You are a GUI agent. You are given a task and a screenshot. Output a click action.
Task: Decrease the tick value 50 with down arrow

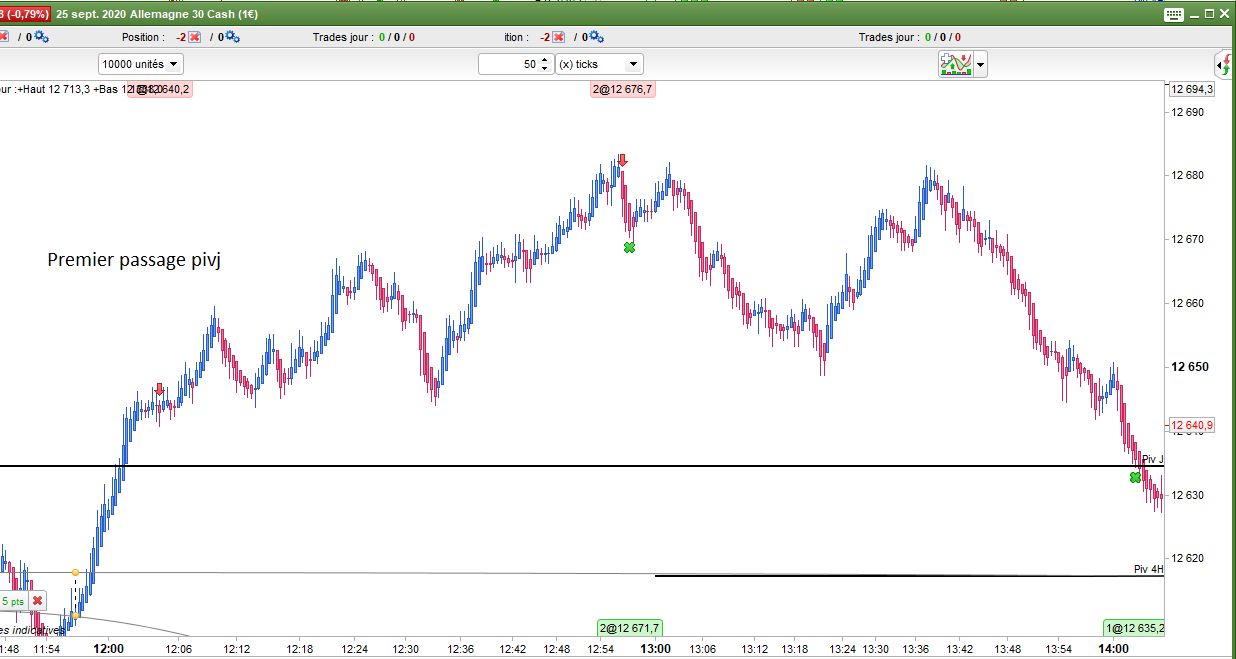pyautogui.click(x=544, y=69)
